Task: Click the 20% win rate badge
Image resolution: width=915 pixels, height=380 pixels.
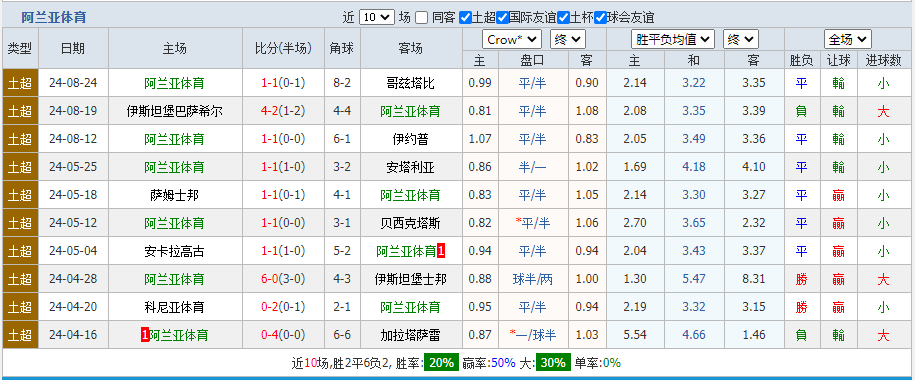Action: coord(441,362)
